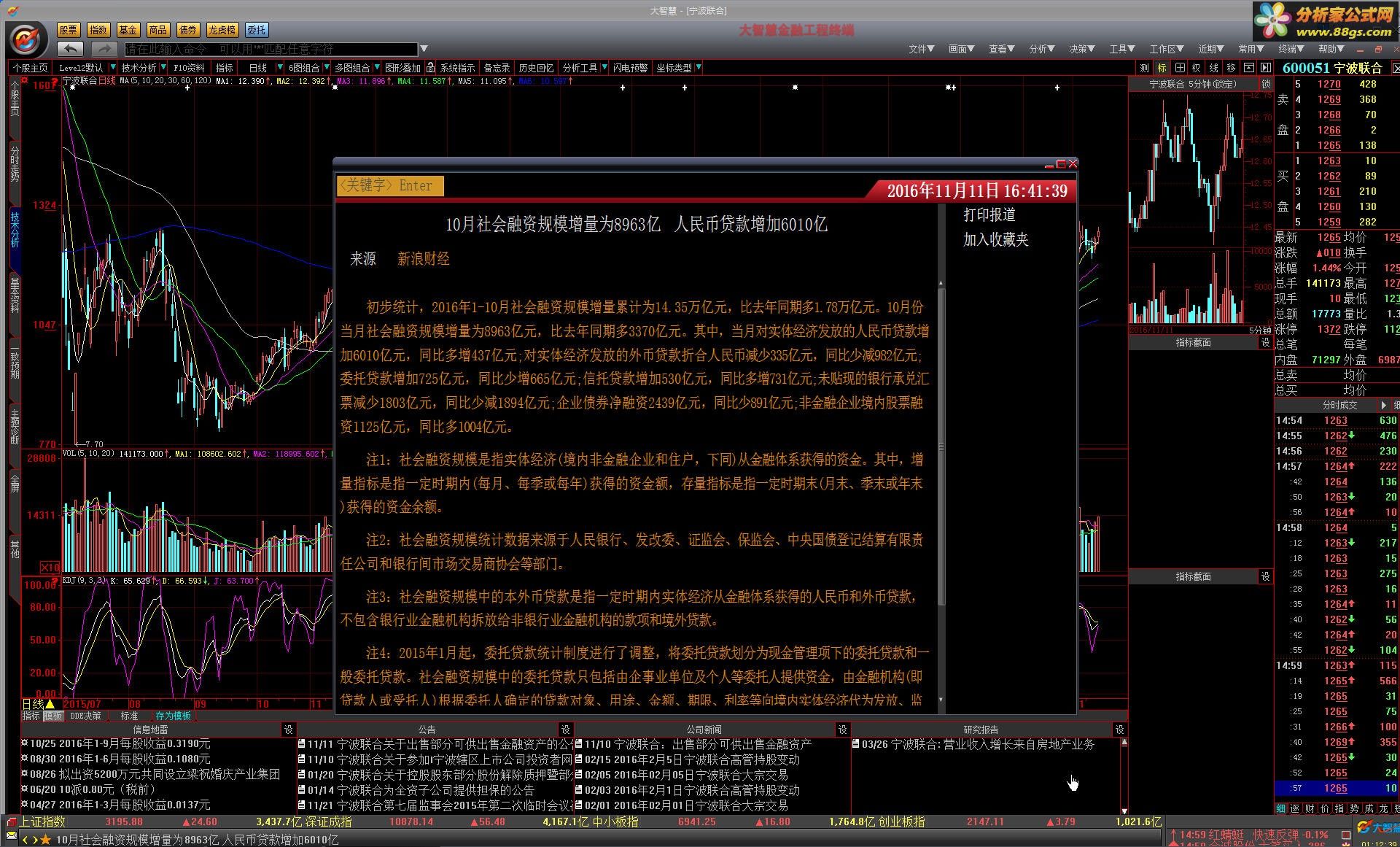
Task: Open the 查看 menu
Action: coord(1001,49)
